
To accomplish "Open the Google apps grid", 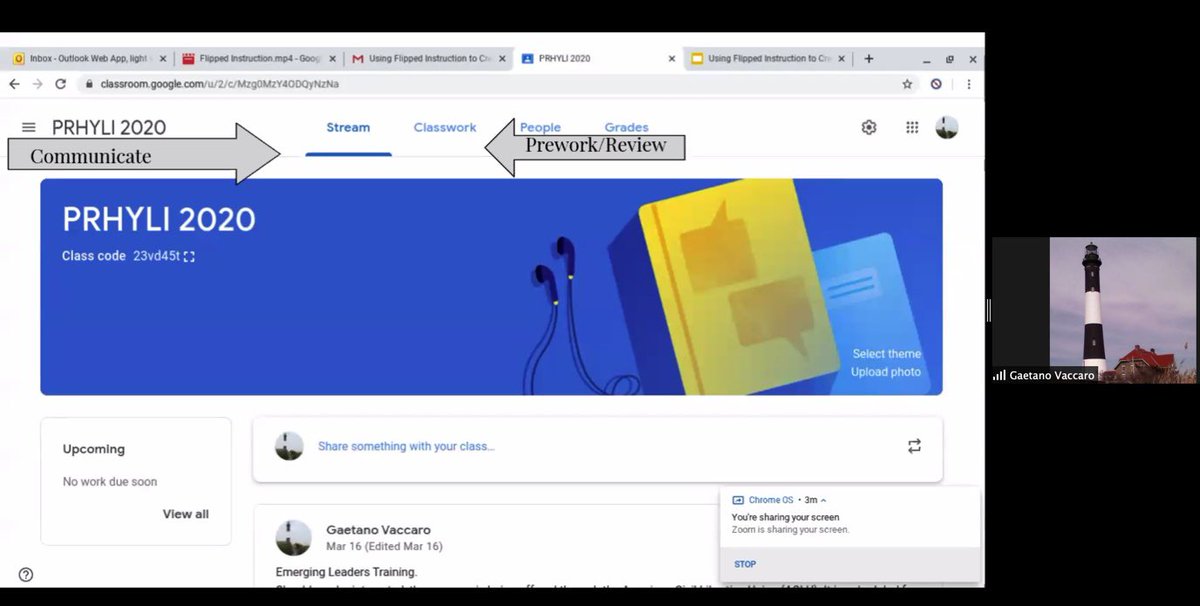I will (911, 127).
